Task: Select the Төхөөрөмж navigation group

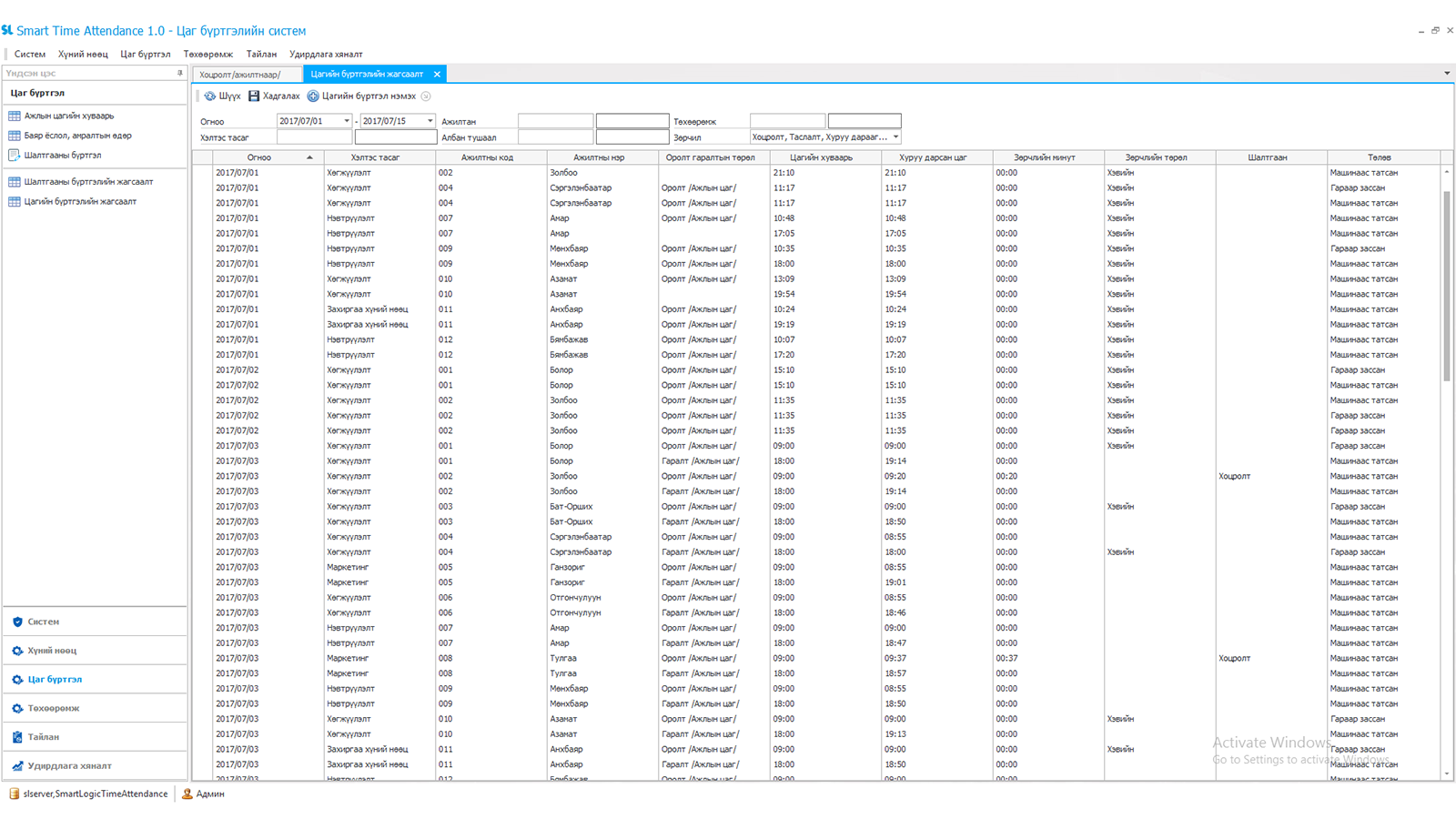Action: [x=95, y=708]
